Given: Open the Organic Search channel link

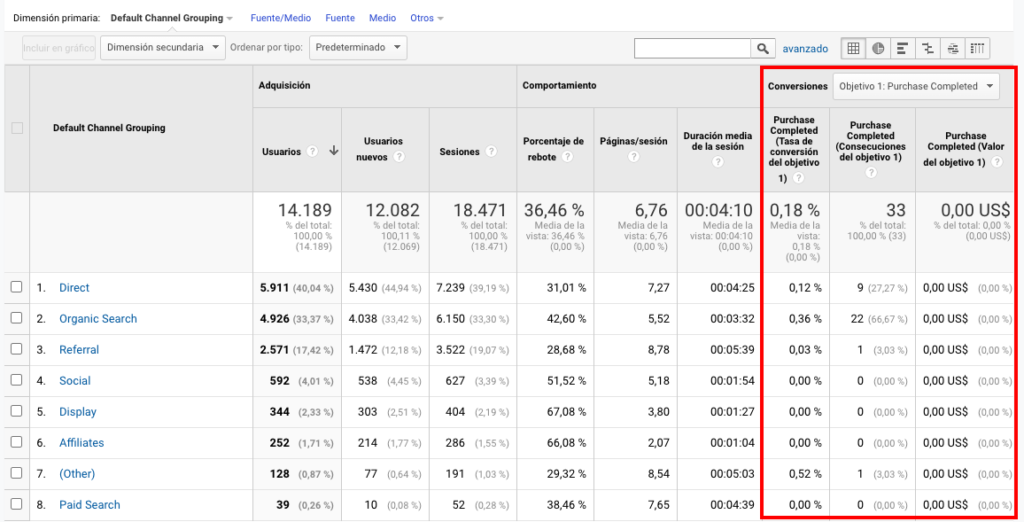Looking at the screenshot, I should click(98, 319).
